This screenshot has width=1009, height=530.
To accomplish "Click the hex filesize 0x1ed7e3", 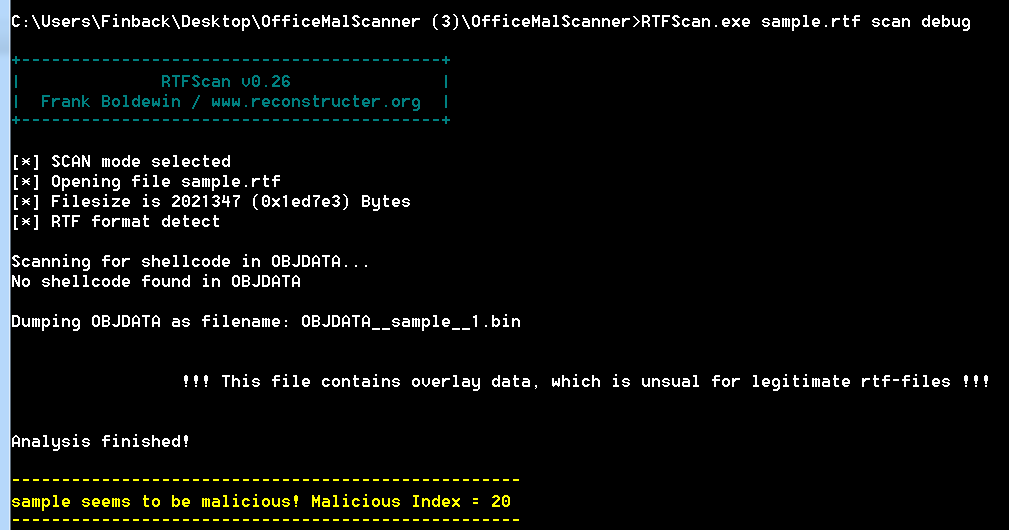I will tap(285, 201).
